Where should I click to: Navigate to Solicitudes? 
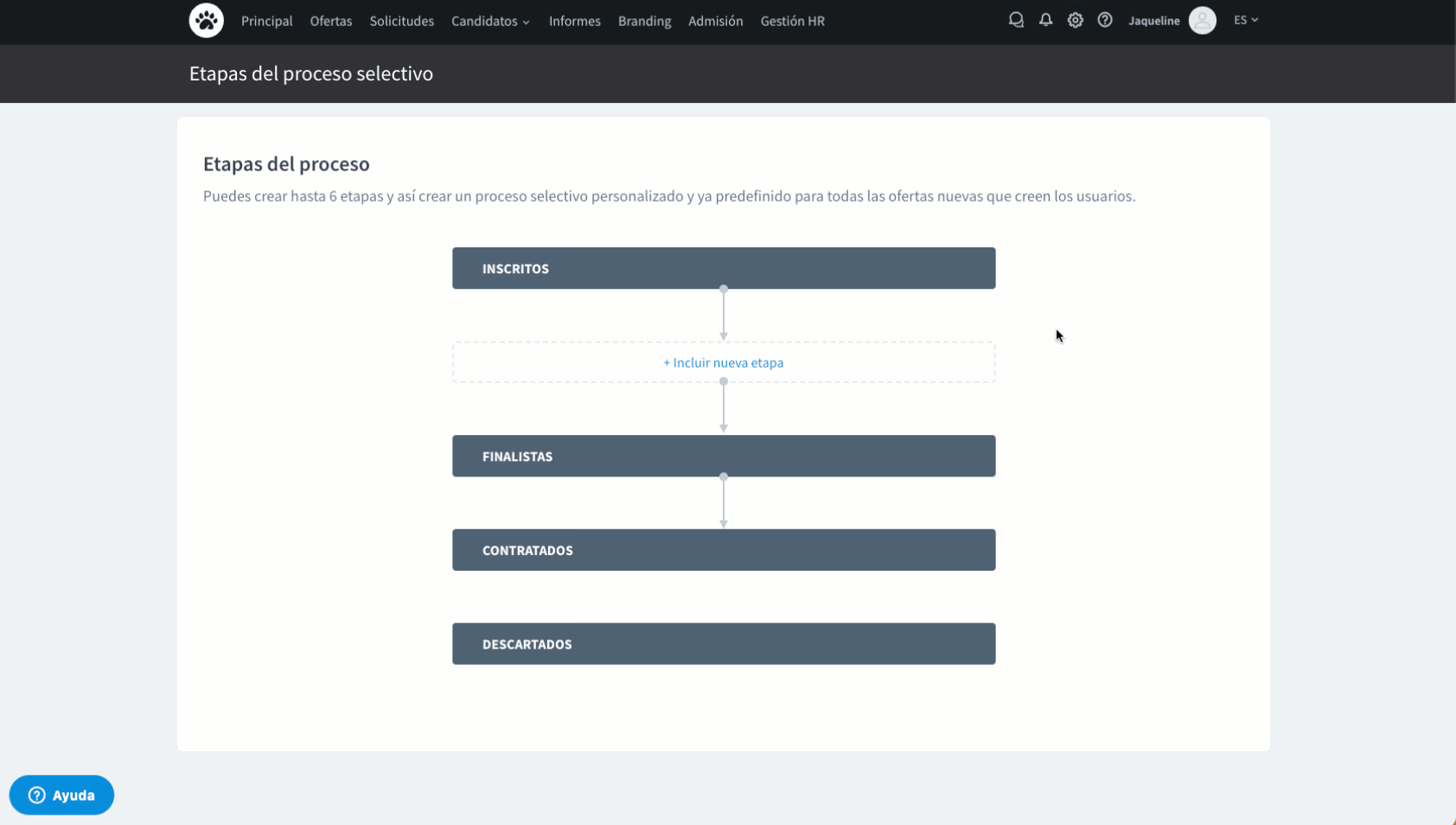(x=401, y=21)
